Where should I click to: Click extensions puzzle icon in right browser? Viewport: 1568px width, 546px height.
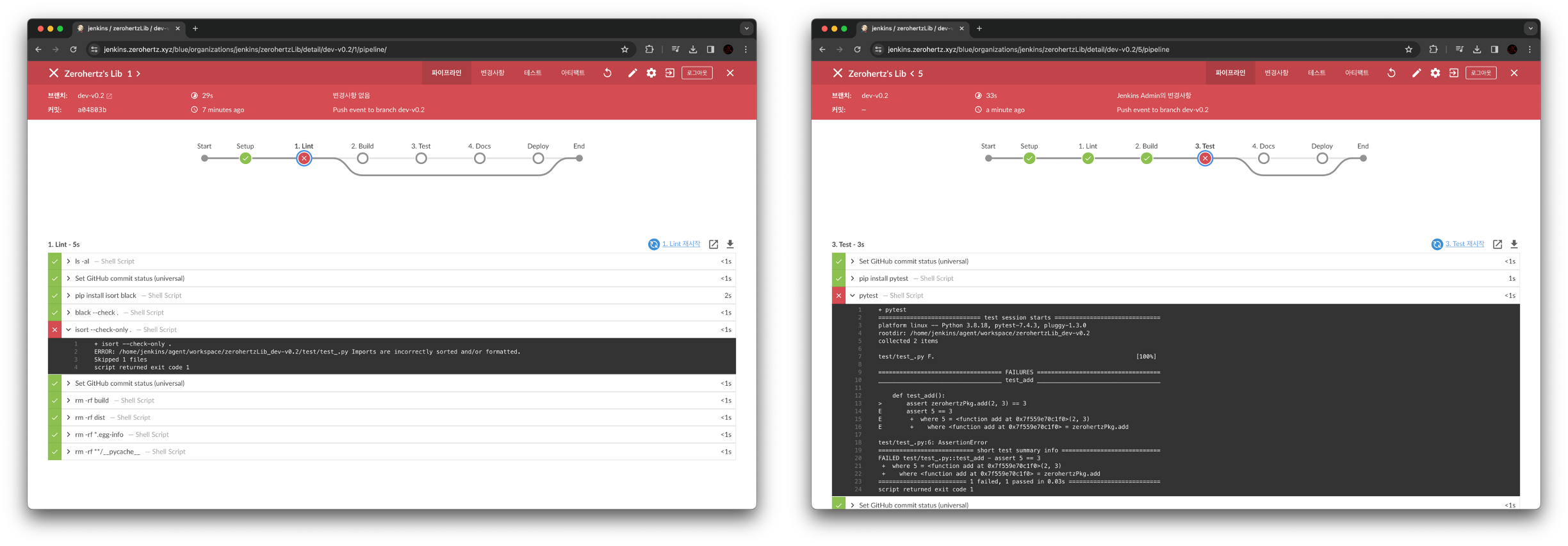pos(1433,49)
